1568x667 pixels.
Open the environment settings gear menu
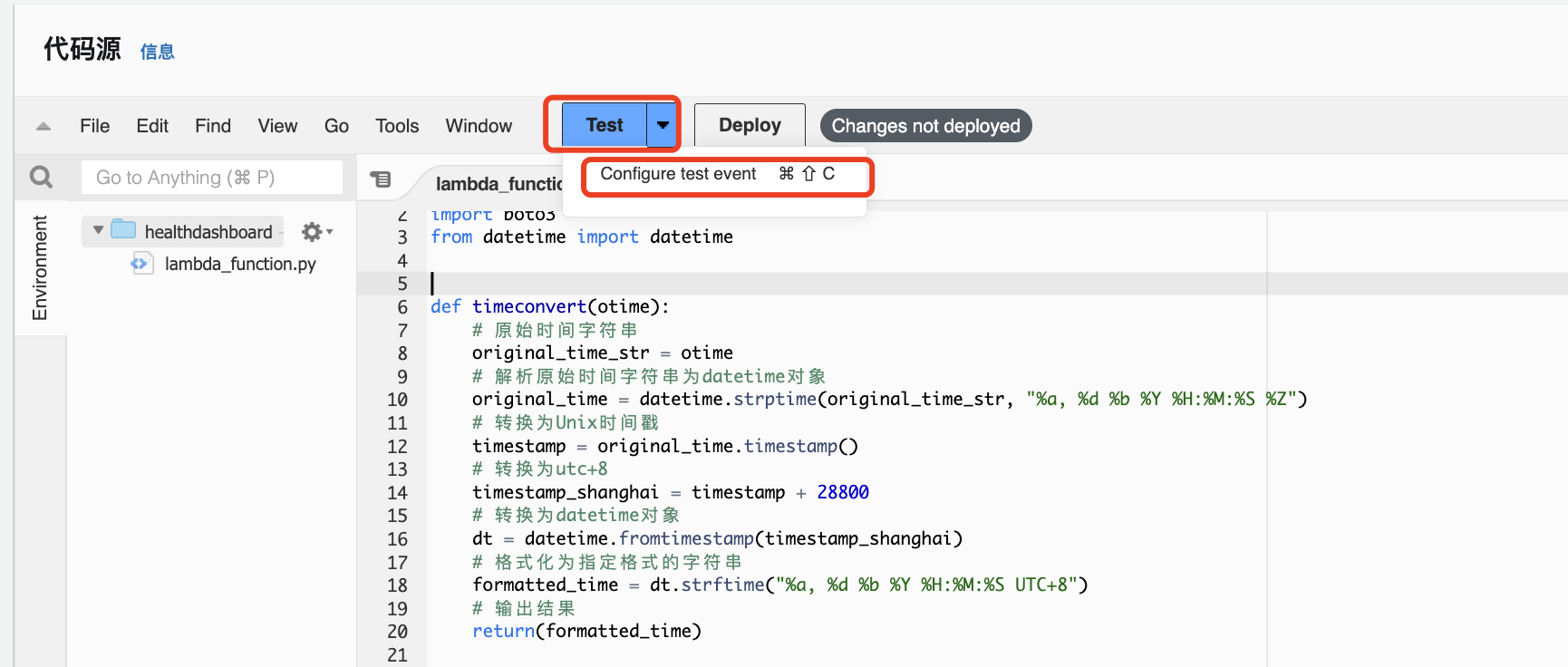(x=316, y=232)
